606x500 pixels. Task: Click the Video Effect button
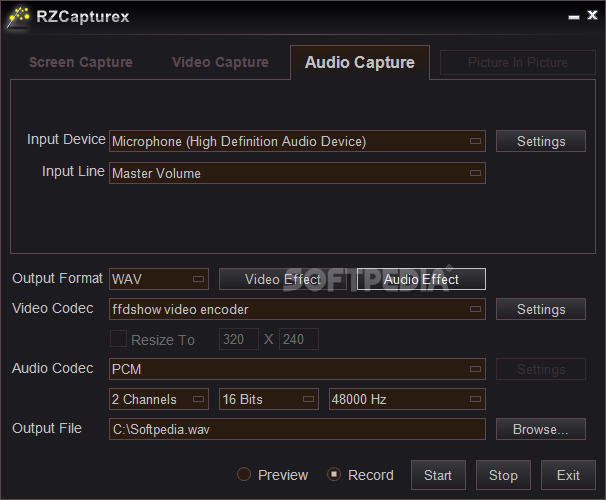(283, 279)
